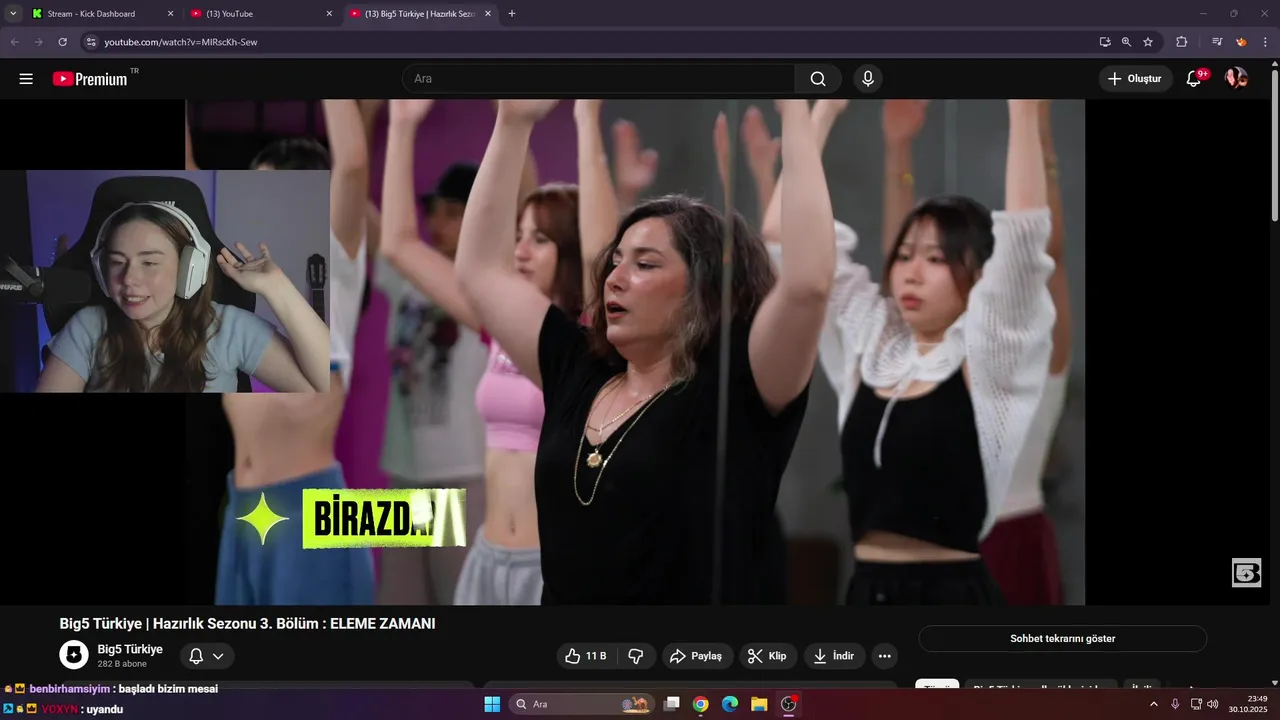Viewport: 1280px width, 720px height.
Task: Open the Windows Start menu
Action: tap(492, 704)
